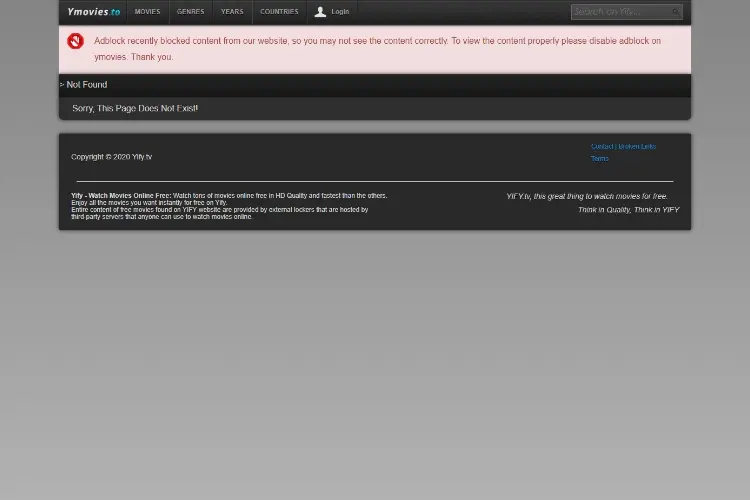Open the COUNTRIES menu

pyautogui.click(x=279, y=11)
